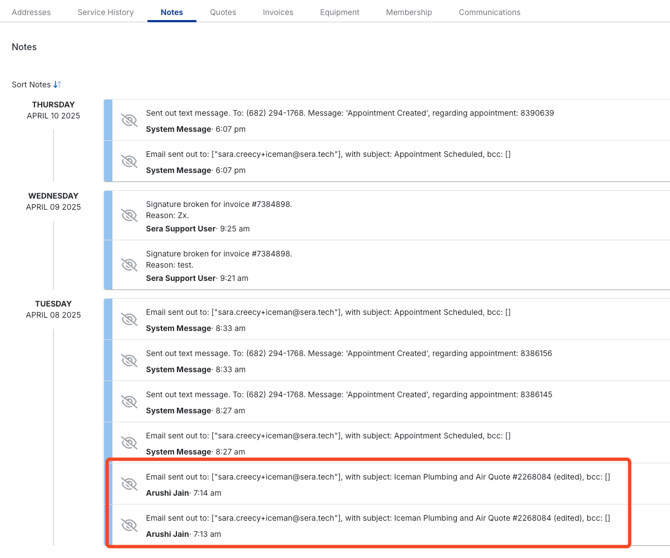This screenshot has width=670, height=558.
Task: Open the Communications tab
Action: (489, 12)
